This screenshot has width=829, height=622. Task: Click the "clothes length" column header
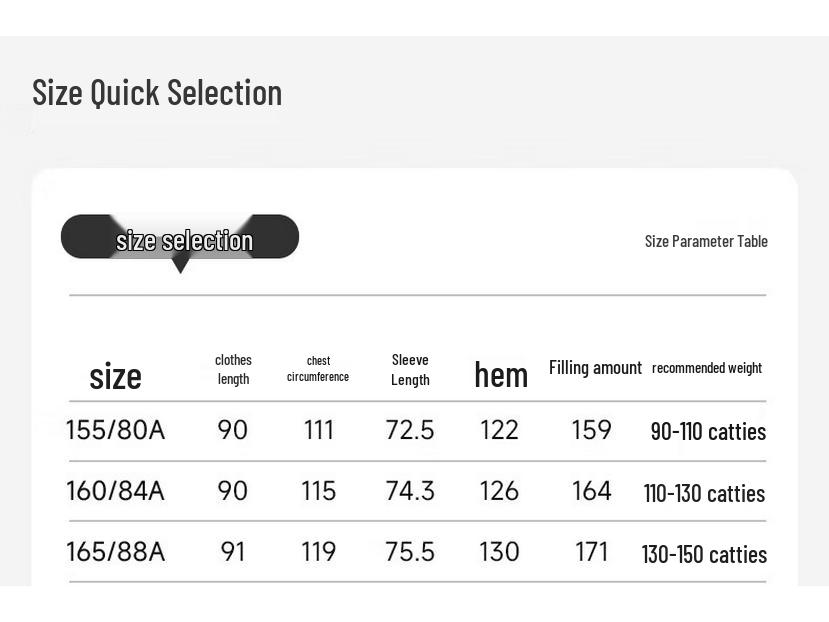(x=233, y=369)
